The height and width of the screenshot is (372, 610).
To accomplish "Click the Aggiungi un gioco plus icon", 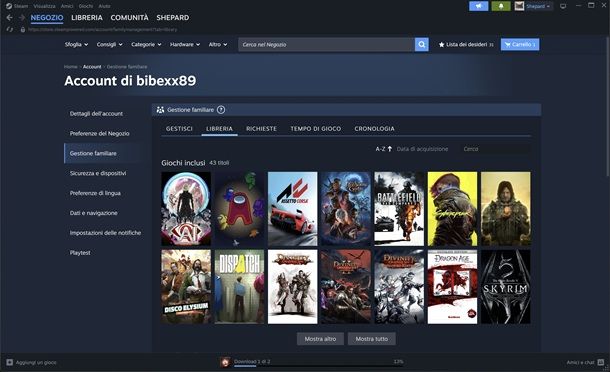I will [x=10, y=362].
